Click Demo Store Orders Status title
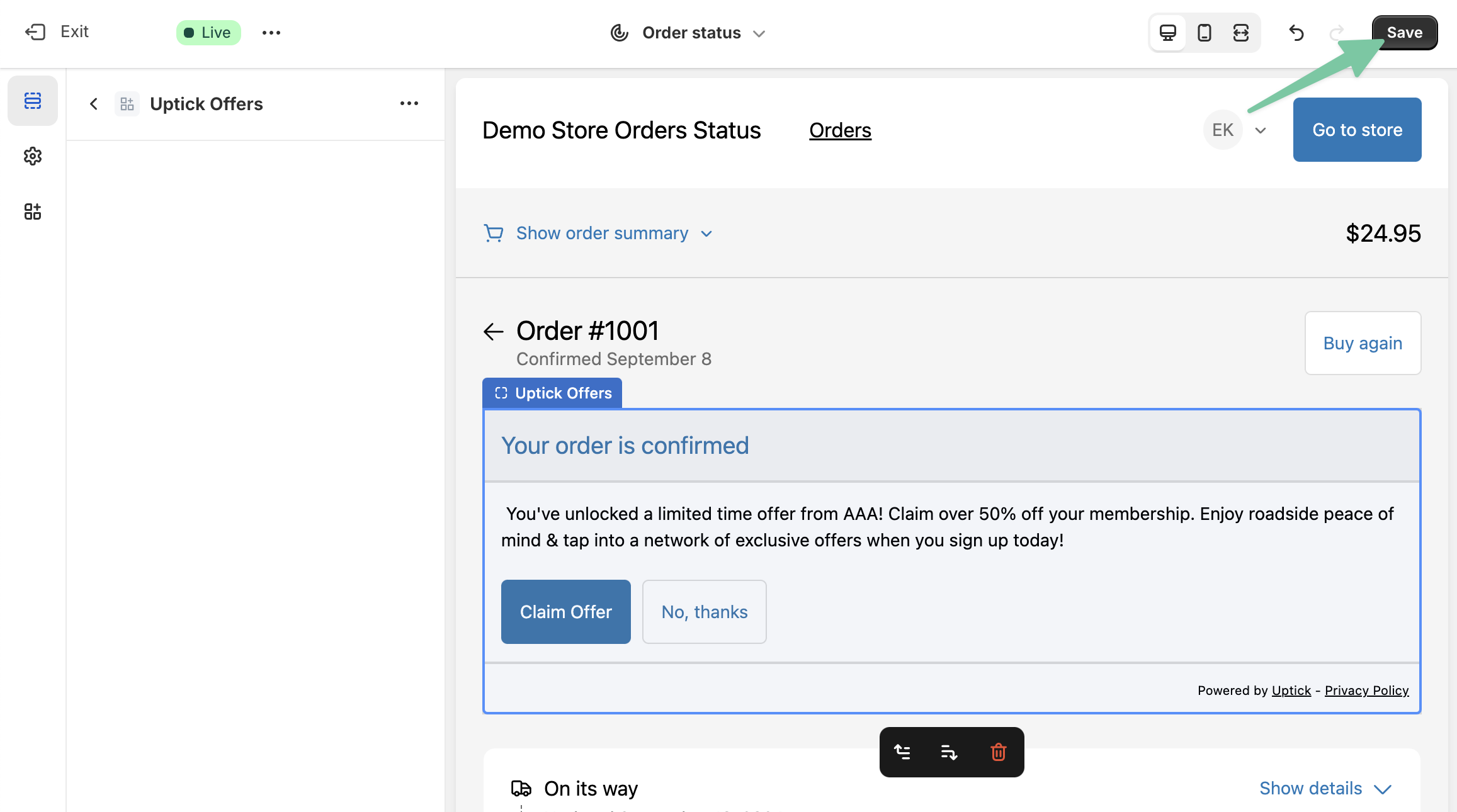1457x812 pixels. [621, 130]
